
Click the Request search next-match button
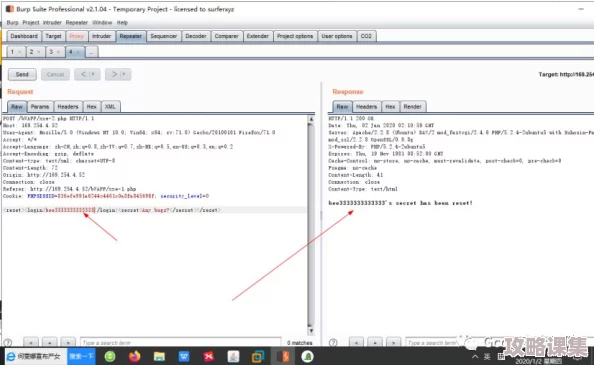click(68, 342)
